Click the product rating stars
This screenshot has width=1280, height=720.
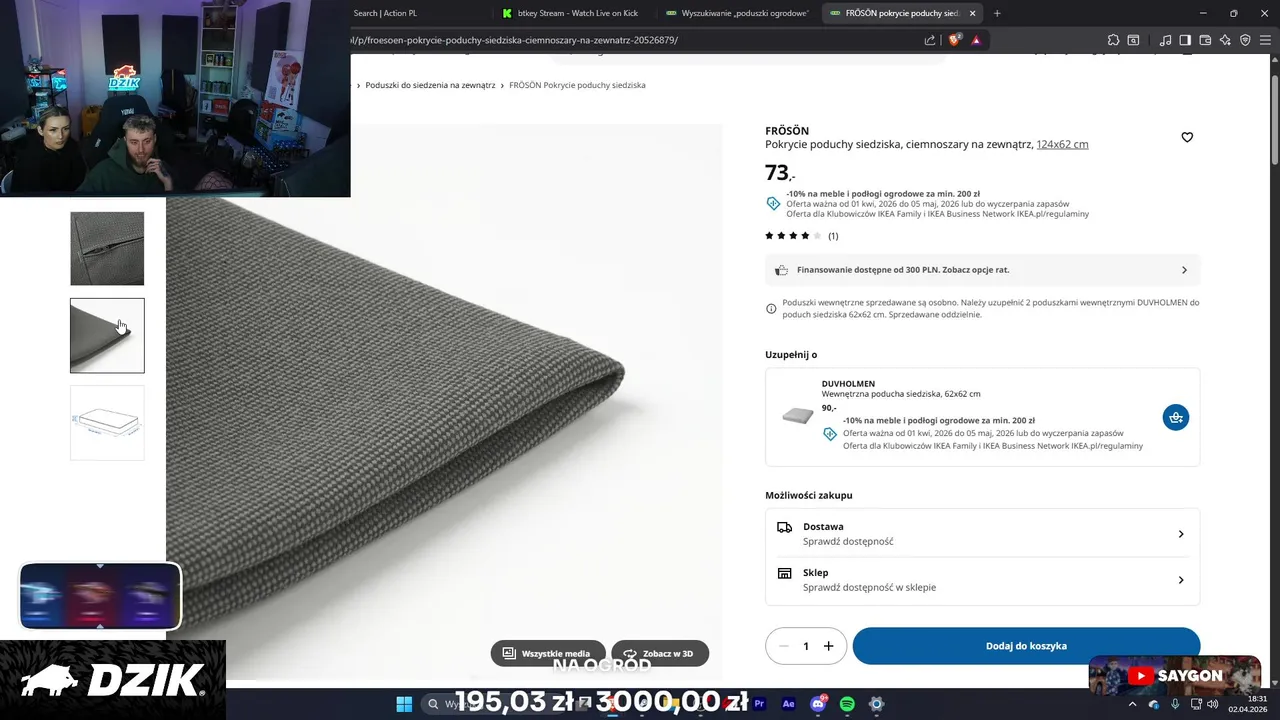(x=793, y=236)
